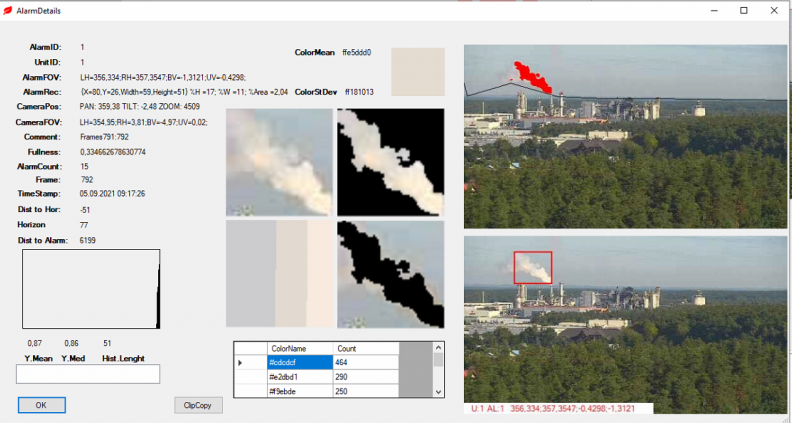Click the Horizon value 77
This screenshot has width=792, height=423.
[84, 224]
